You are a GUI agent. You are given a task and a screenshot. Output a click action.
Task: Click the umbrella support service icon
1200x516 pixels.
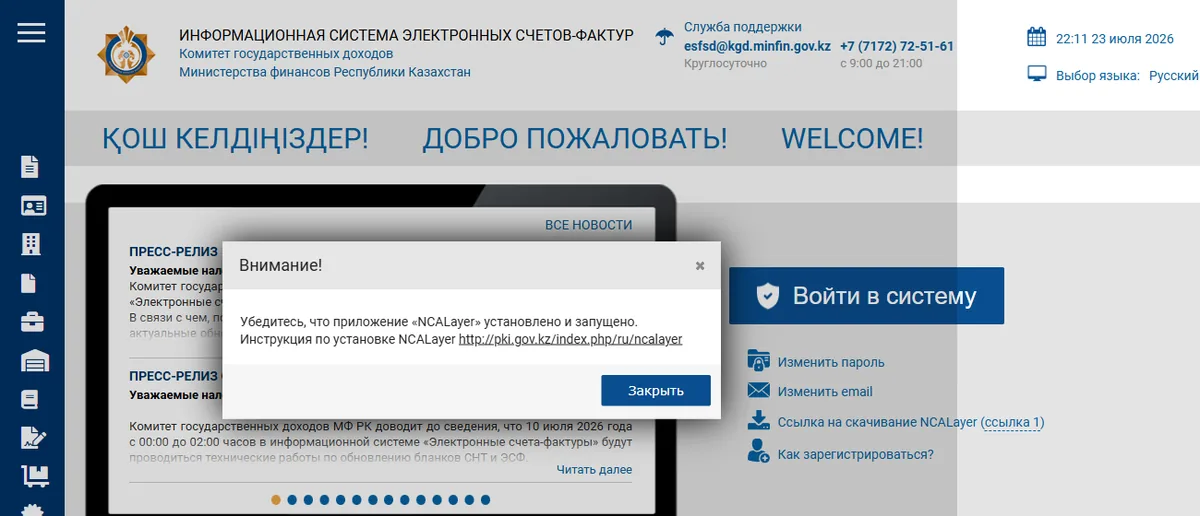point(664,37)
